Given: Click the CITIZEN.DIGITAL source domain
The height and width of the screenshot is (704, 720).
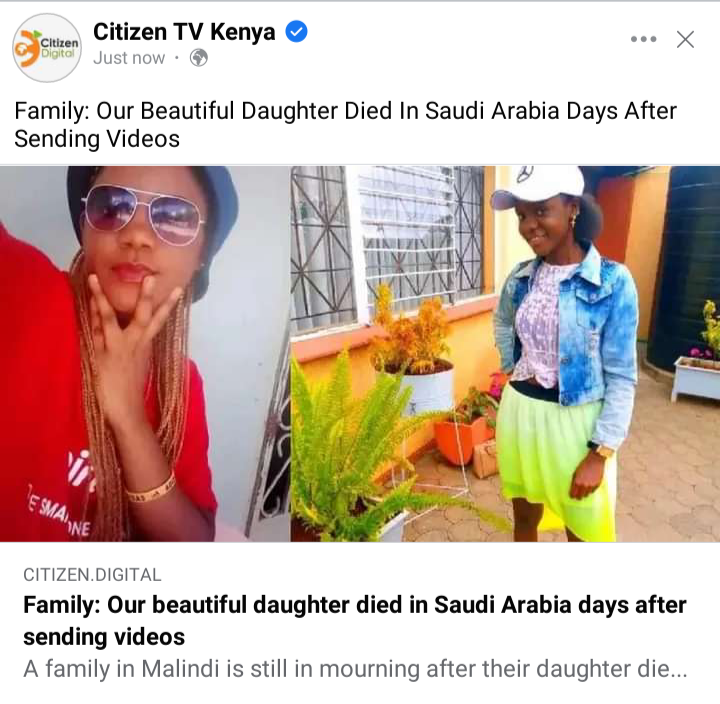Looking at the screenshot, I should click(92, 574).
